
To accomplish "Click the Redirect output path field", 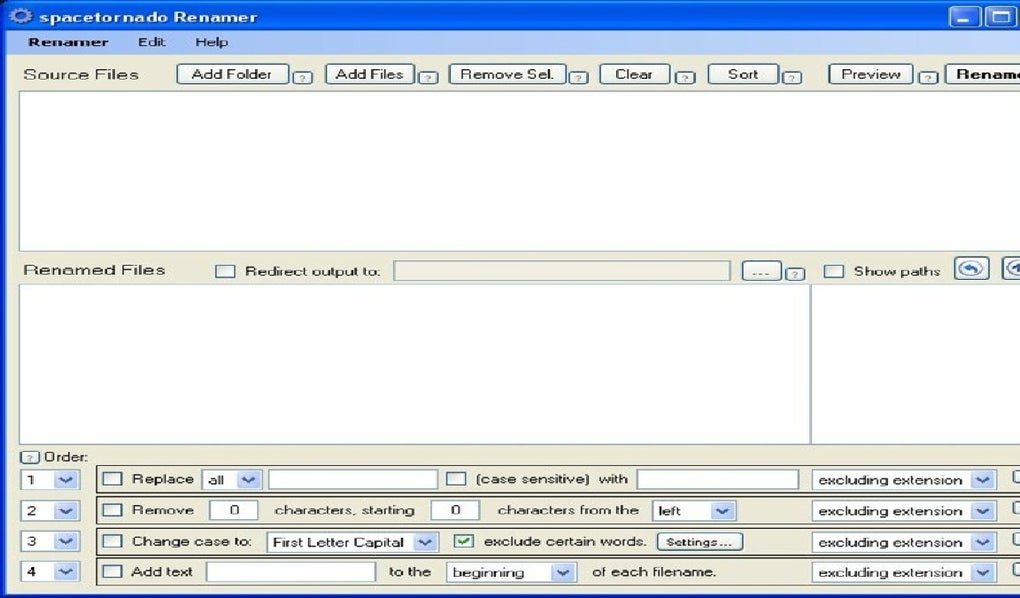I will [562, 271].
